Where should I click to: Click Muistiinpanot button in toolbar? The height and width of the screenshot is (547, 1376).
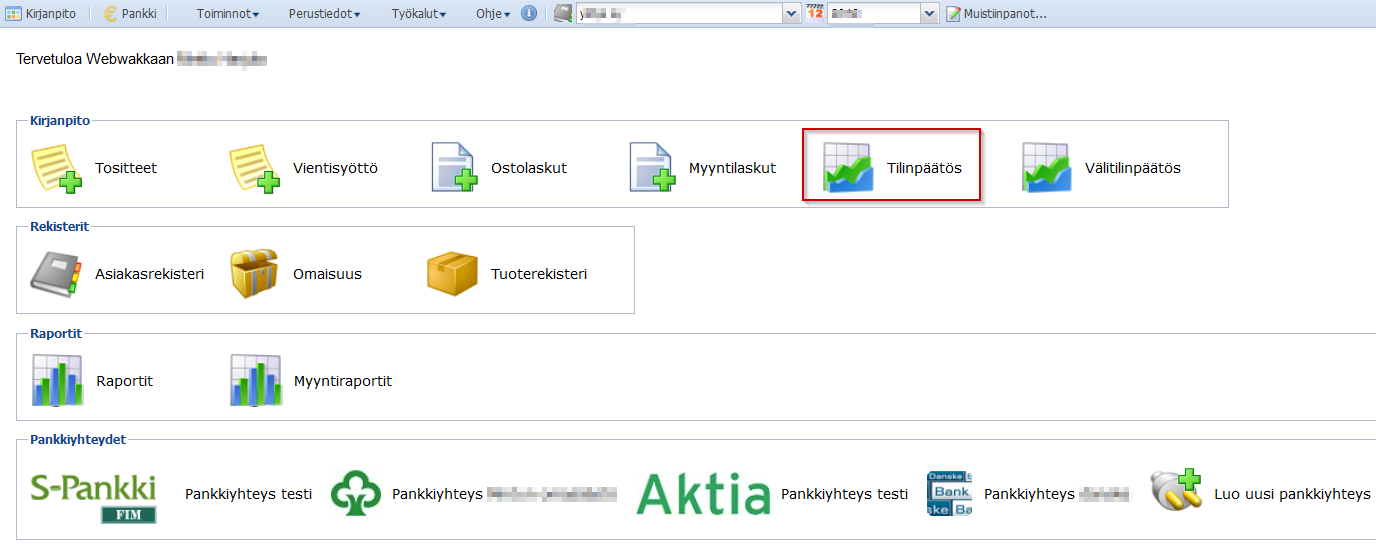click(x=996, y=14)
